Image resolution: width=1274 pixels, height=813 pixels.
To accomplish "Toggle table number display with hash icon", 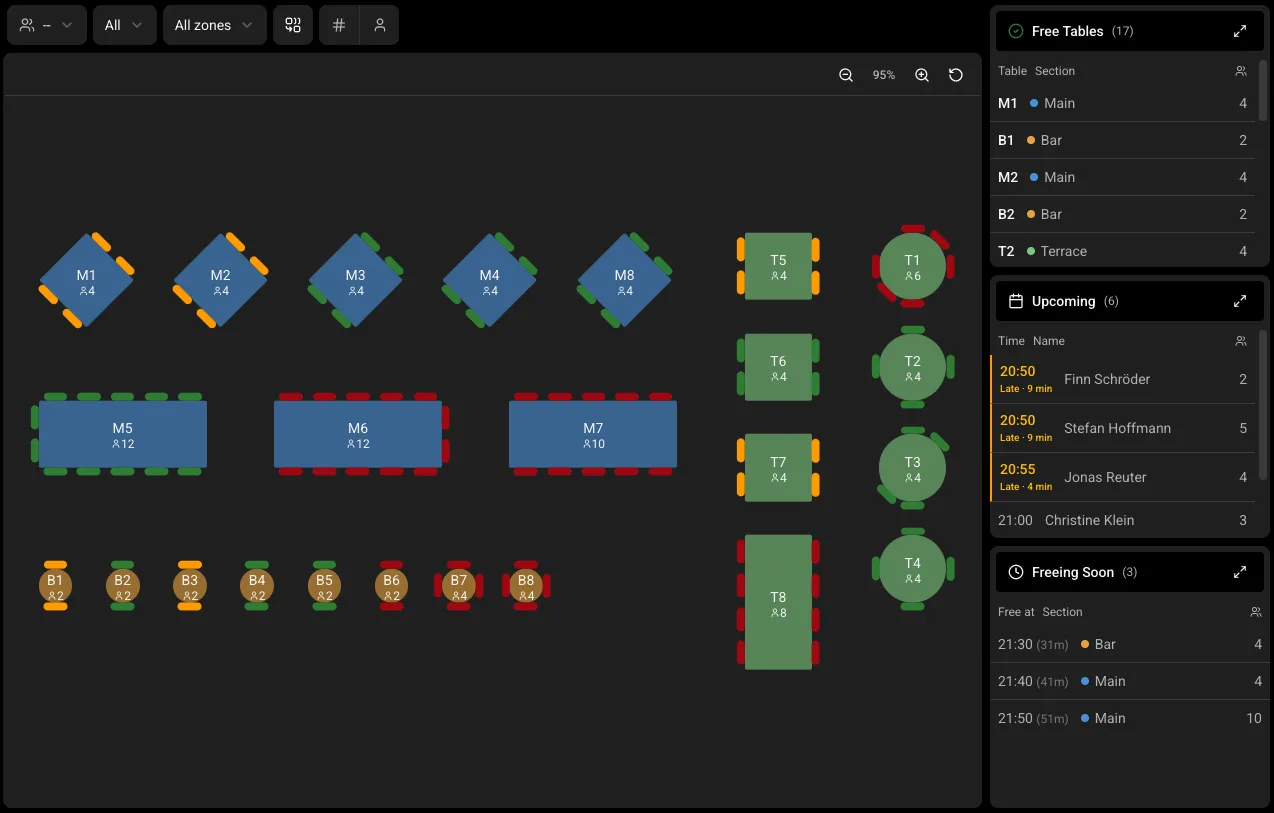I will click(x=339, y=25).
